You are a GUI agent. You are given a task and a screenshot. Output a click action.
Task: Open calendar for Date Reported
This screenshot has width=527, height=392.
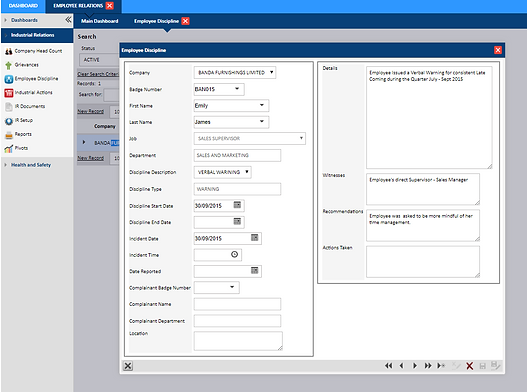pos(255,271)
